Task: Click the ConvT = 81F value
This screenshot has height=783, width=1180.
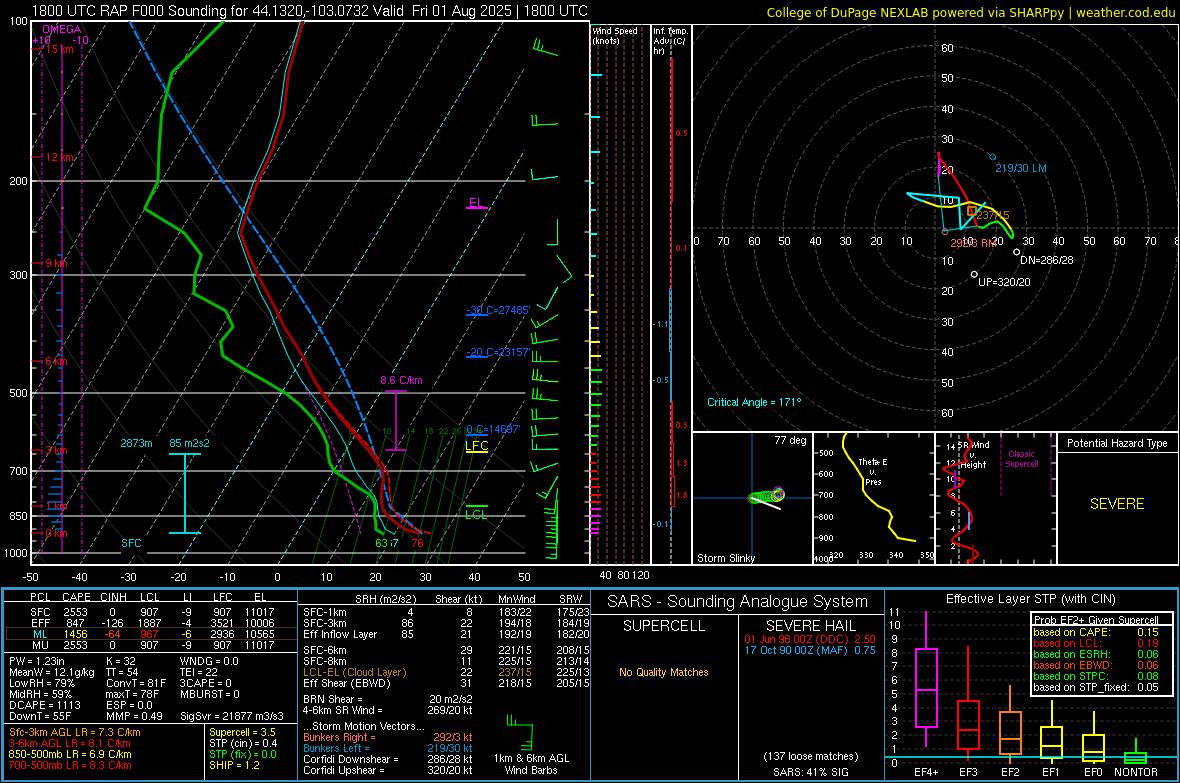Action: pos(136,684)
